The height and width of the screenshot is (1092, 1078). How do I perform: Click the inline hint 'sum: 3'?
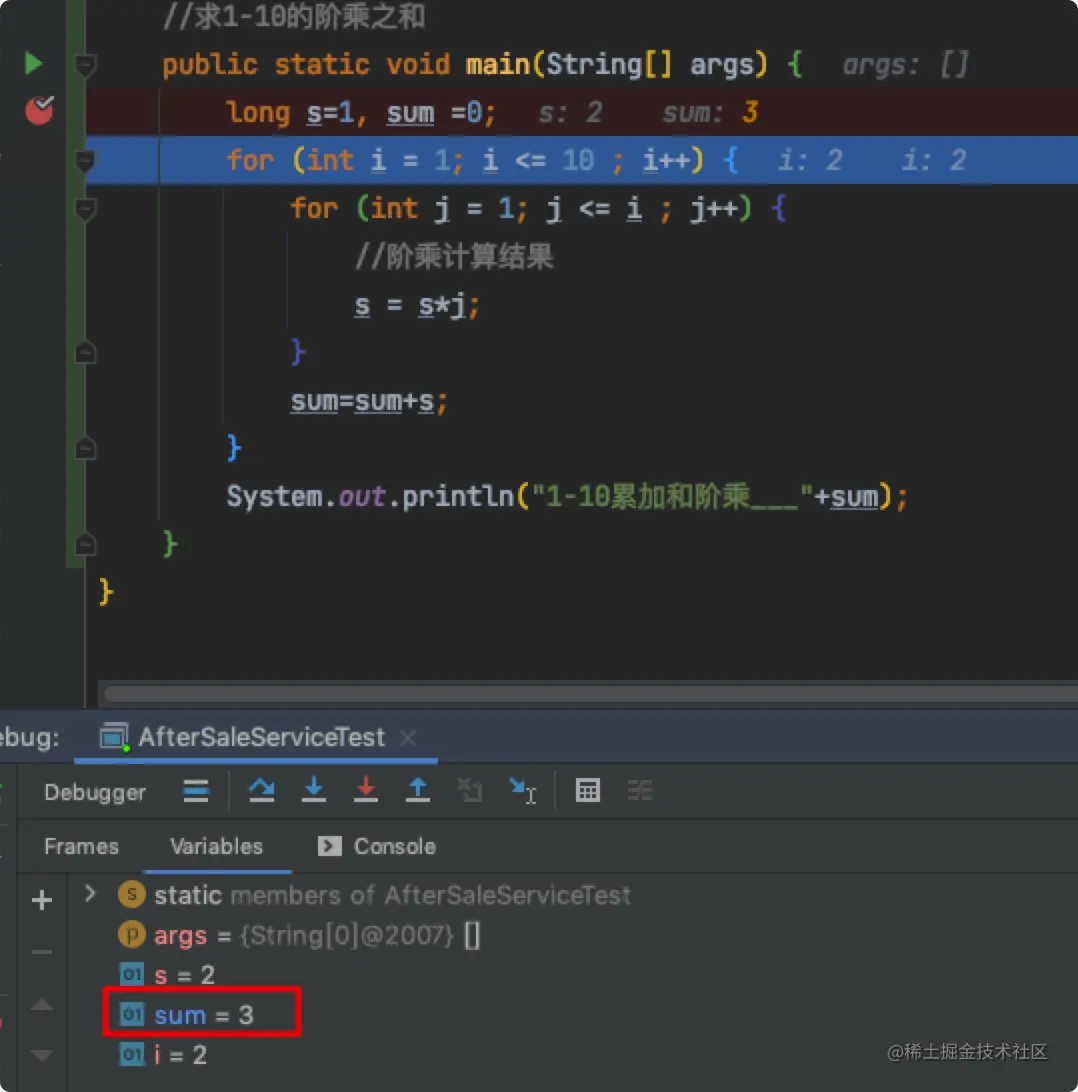[x=710, y=113]
